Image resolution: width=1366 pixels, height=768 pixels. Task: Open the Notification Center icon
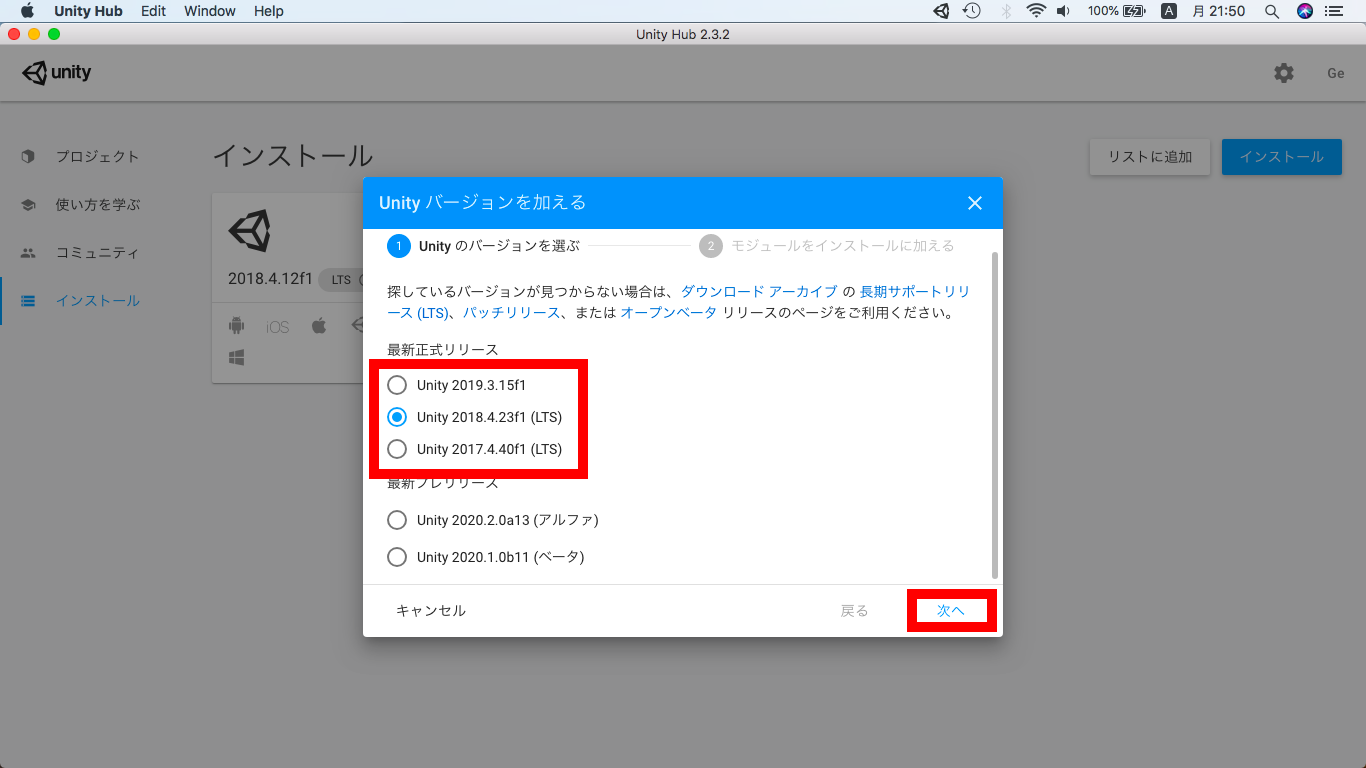1333,11
